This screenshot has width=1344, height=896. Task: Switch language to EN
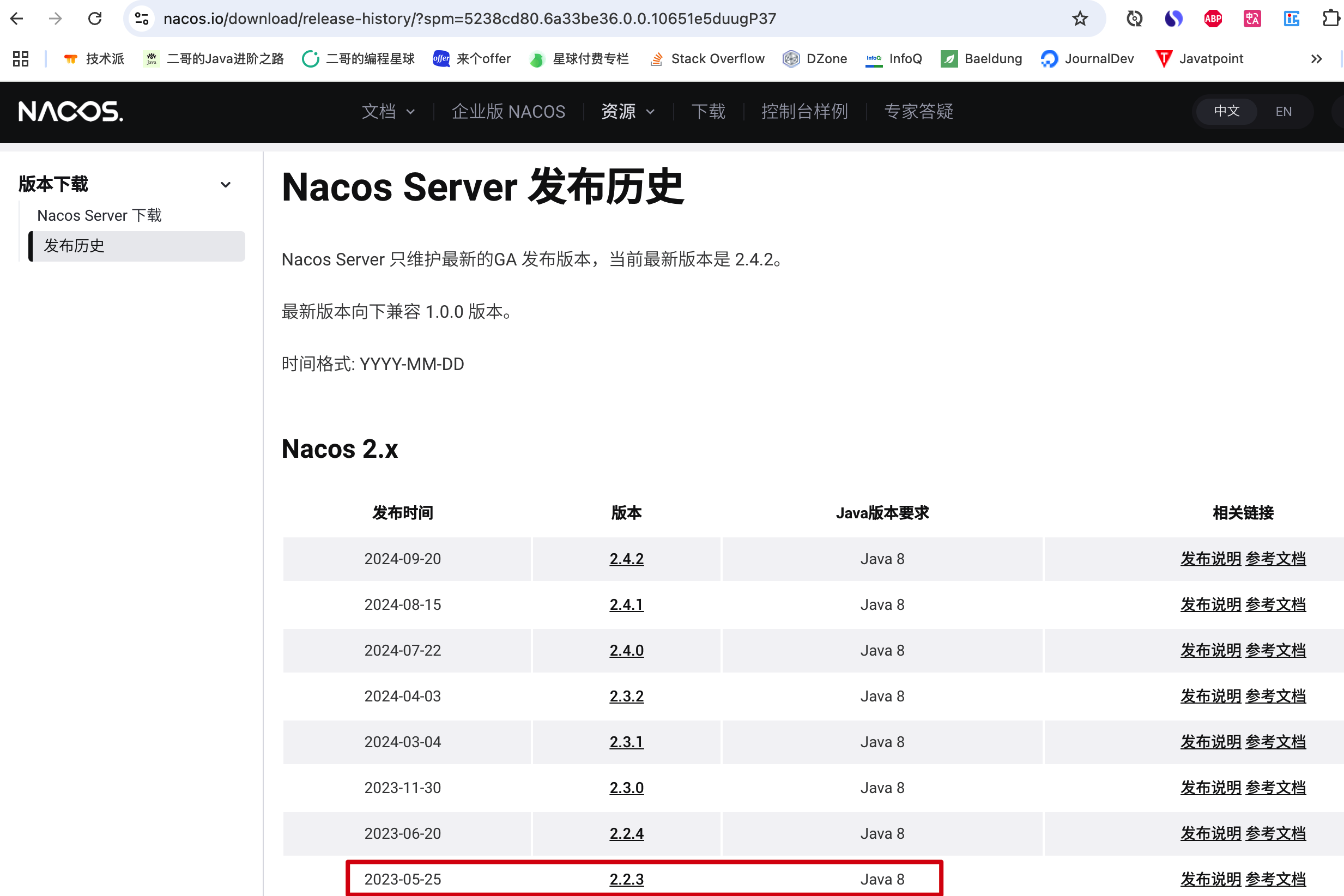(x=1284, y=111)
